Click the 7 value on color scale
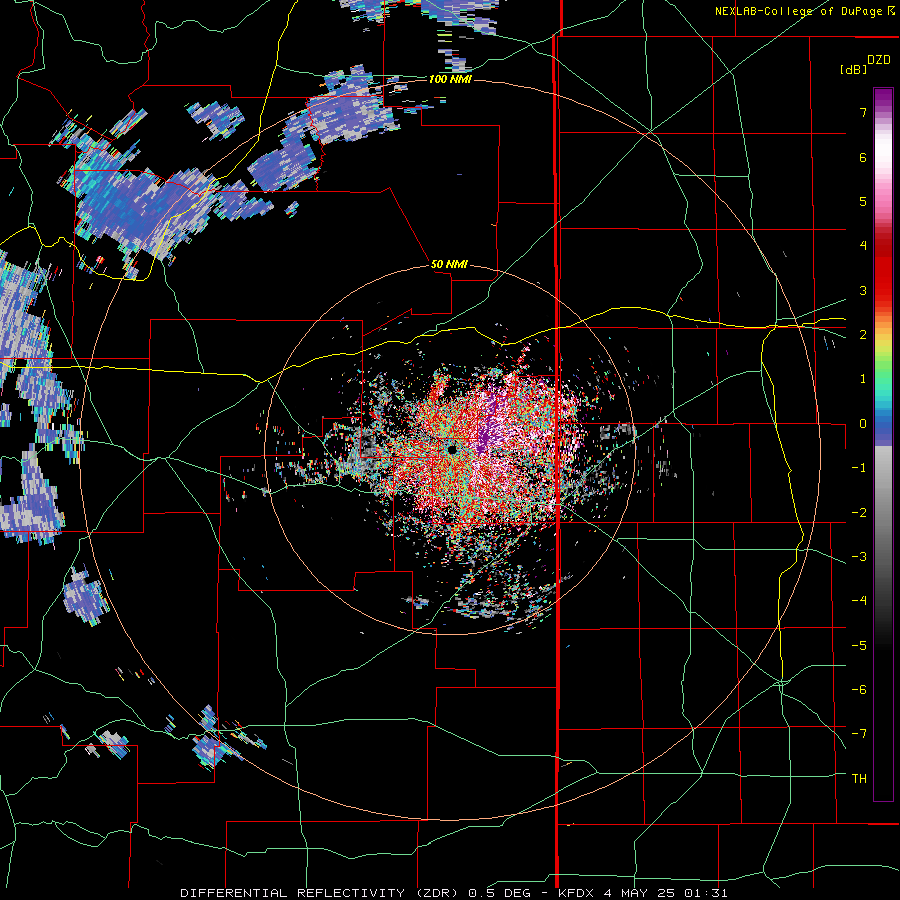 point(863,112)
